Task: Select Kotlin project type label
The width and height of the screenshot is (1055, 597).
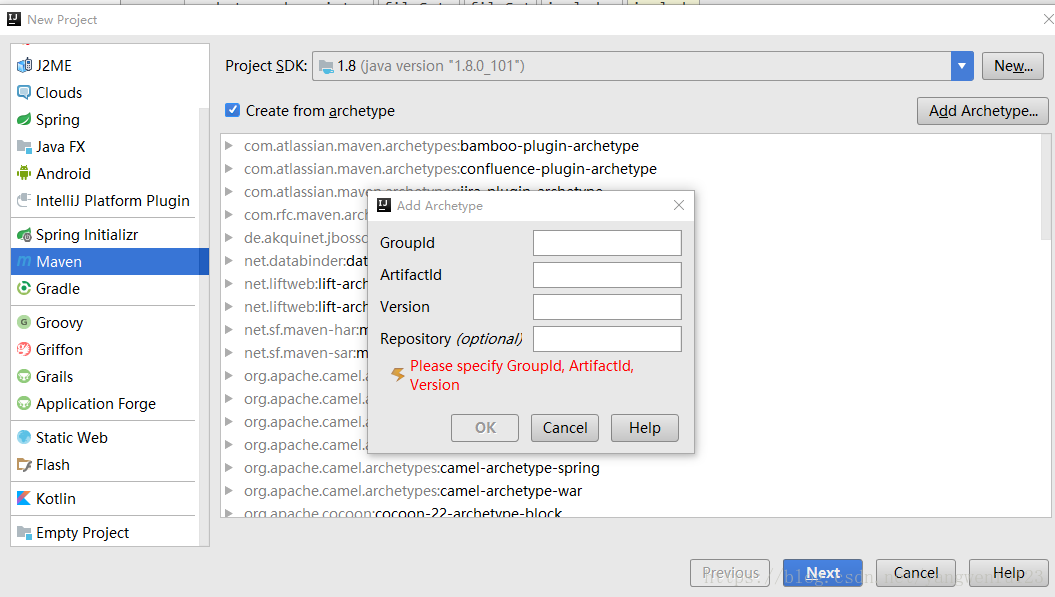Action: tap(56, 499)
